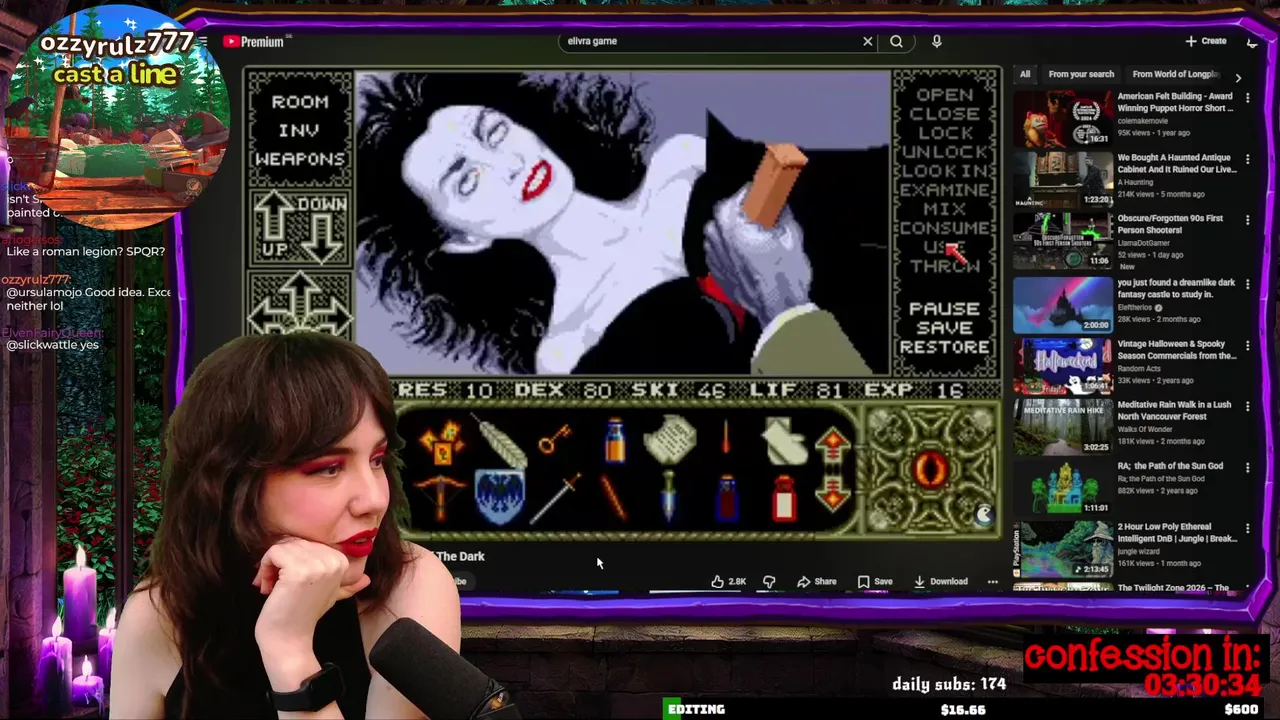Select the 'From World of Longplays' chip
Image resolution: width=1280 pixels, height=720 pixels.
point(1176,74)
